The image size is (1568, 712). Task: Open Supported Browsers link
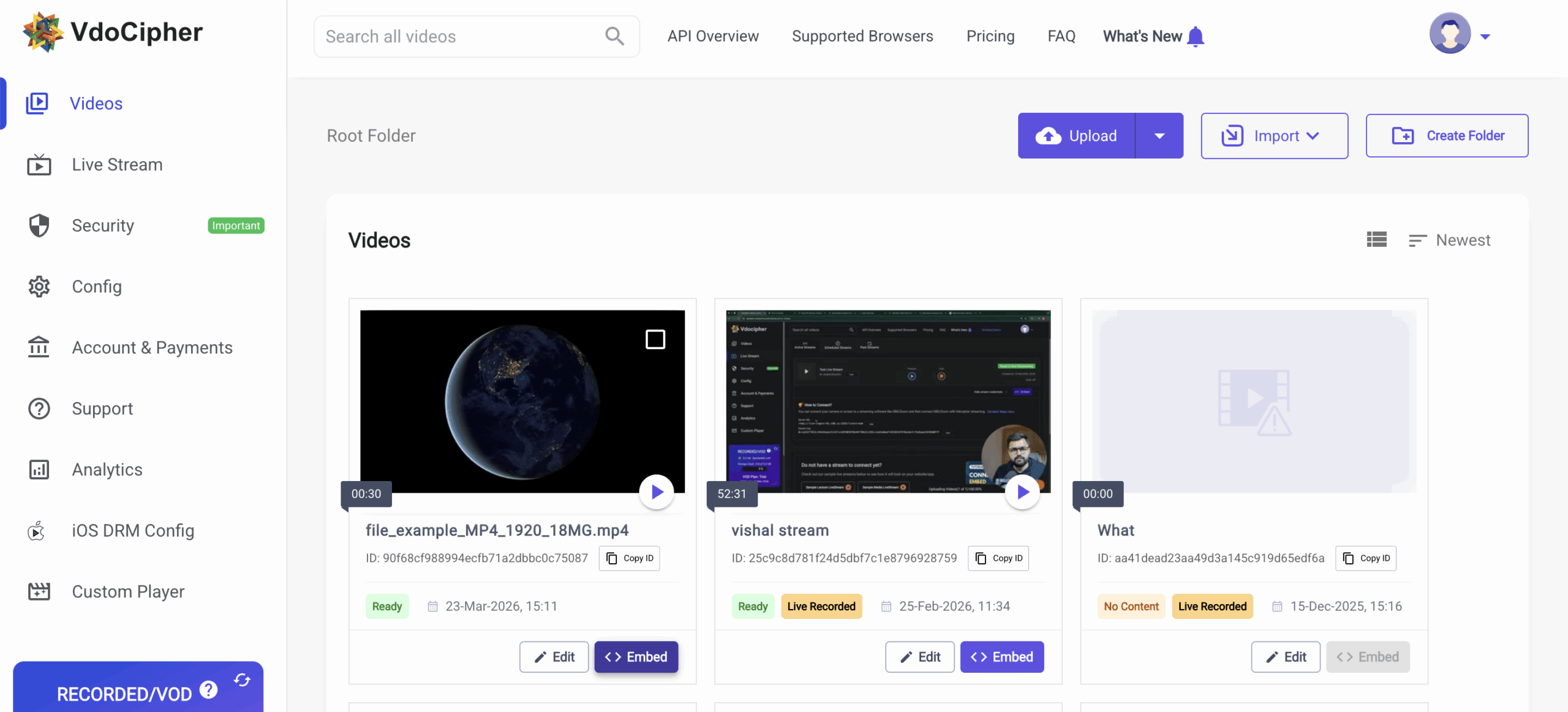(862, 36)
